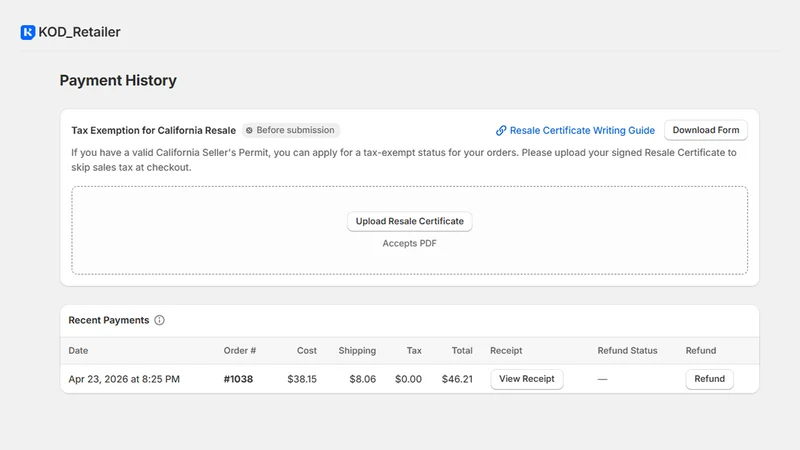Click the $38.15 cost value

click(302, 379)
